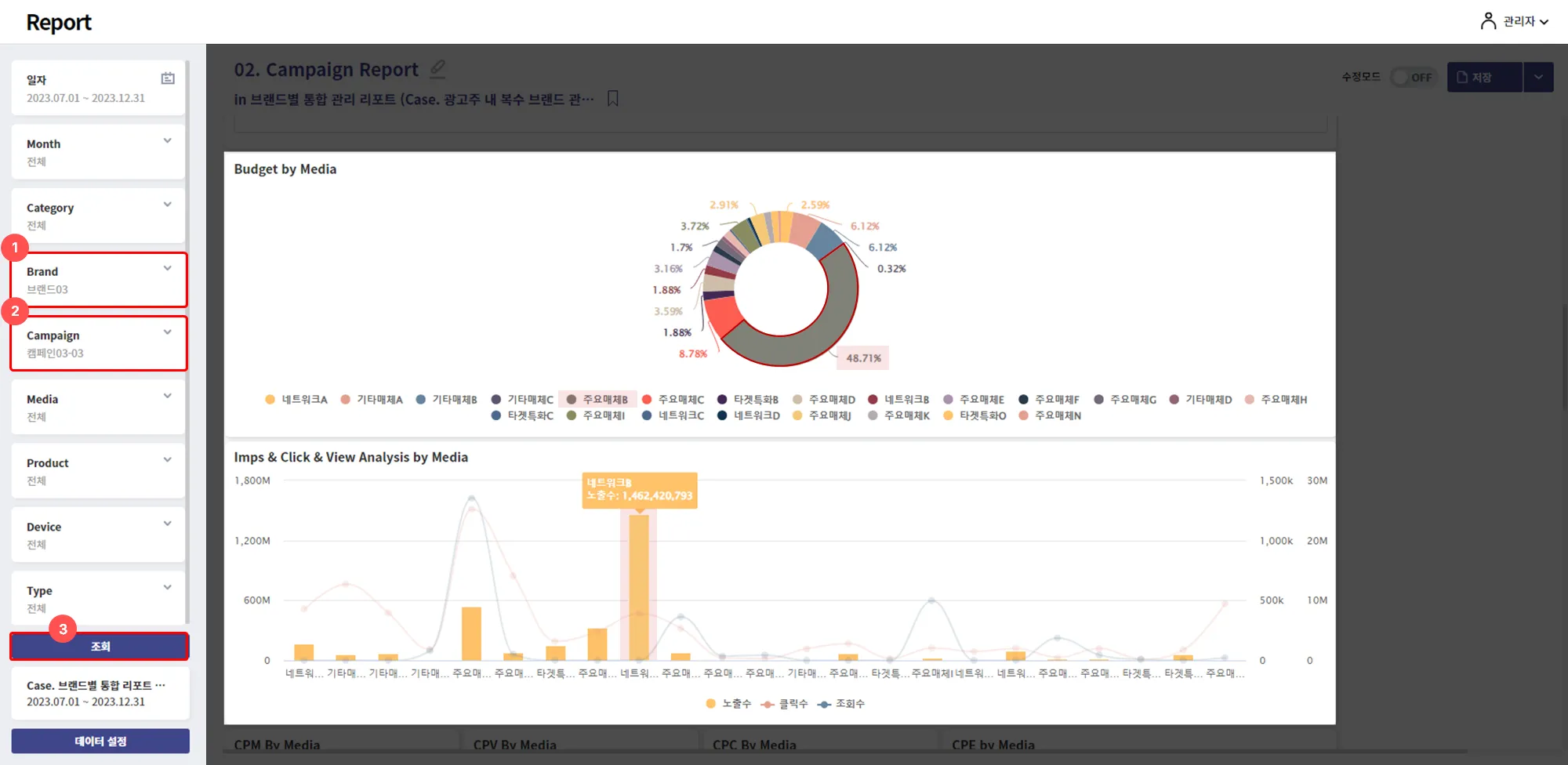Image resolution: width=1568 pixels, height=765 pixels.
Task: Expand the Type filter dropdown
Action: click(x=98, y=599)
